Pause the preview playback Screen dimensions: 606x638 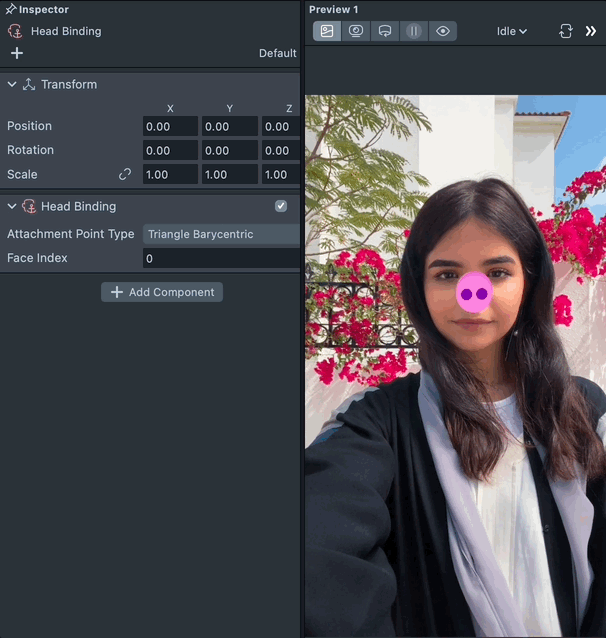coord(414,31)
